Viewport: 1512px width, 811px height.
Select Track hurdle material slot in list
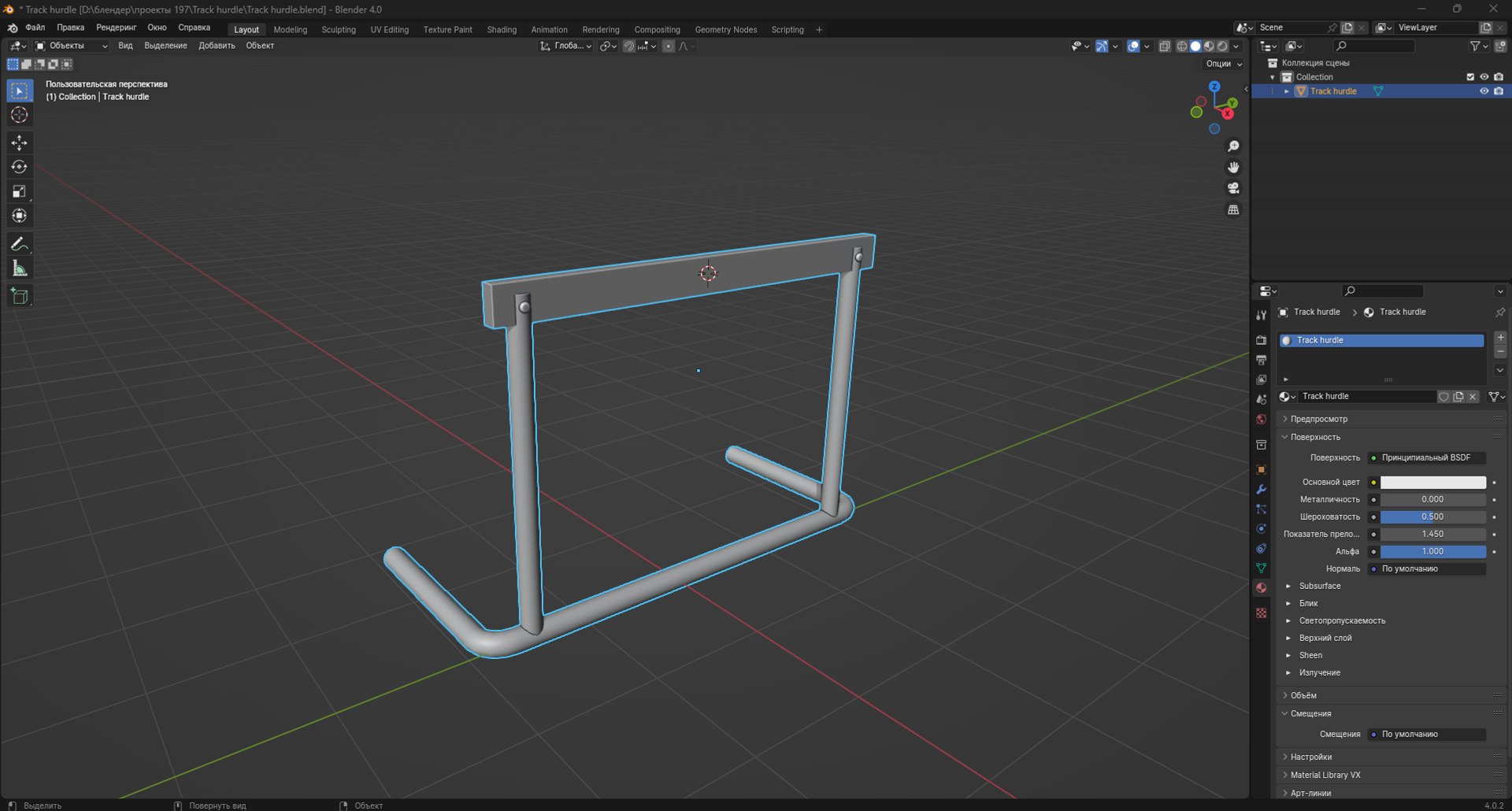1380,340
